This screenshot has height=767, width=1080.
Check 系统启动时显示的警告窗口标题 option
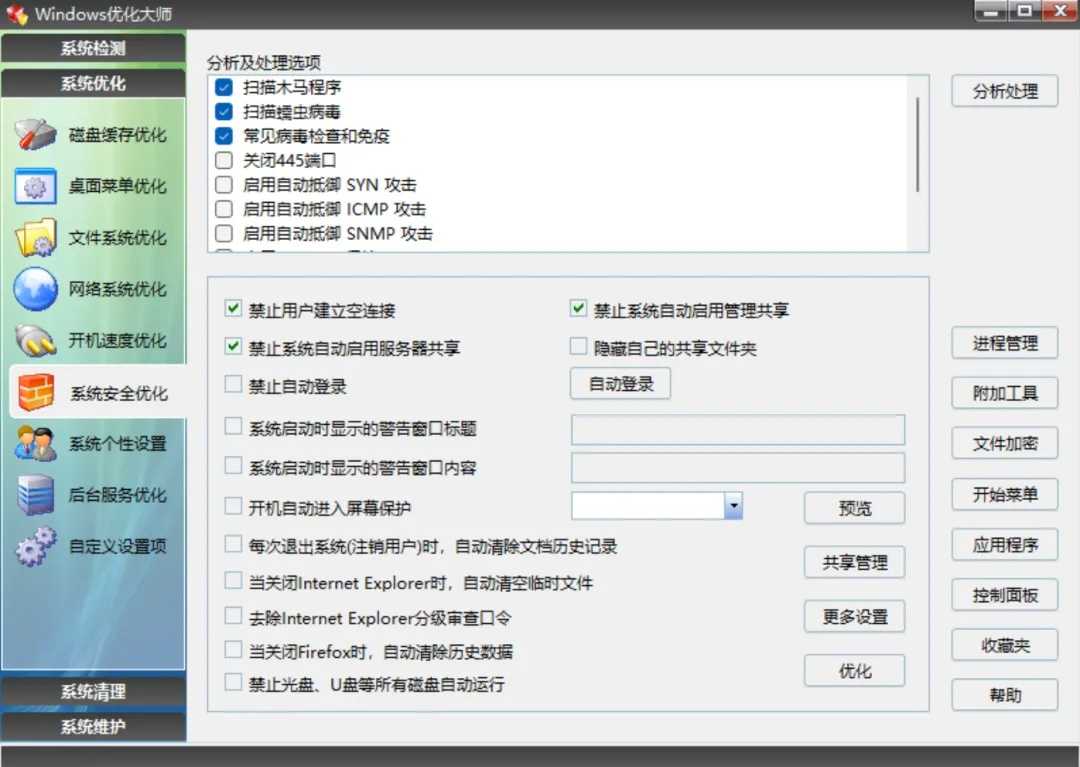233,427
